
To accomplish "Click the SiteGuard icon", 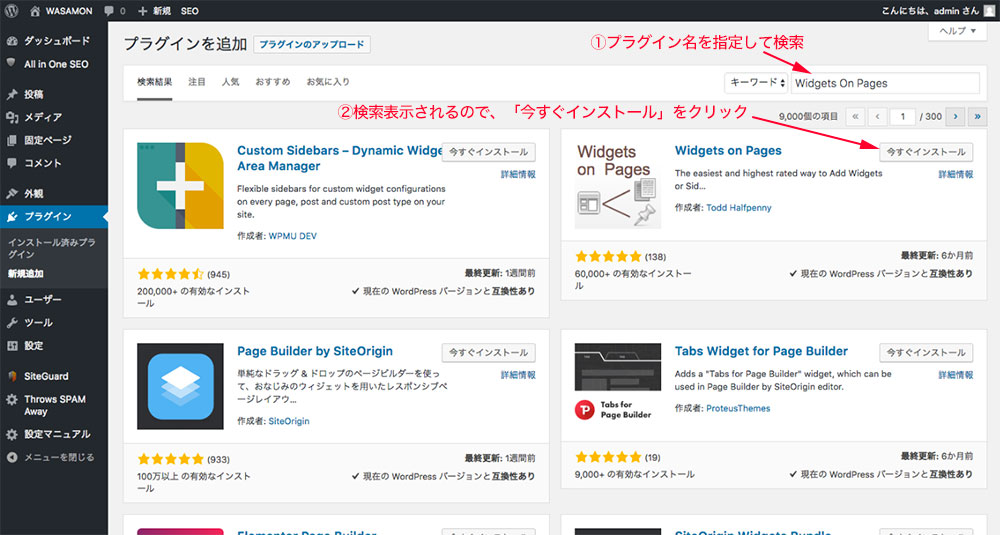I will 12,376.
